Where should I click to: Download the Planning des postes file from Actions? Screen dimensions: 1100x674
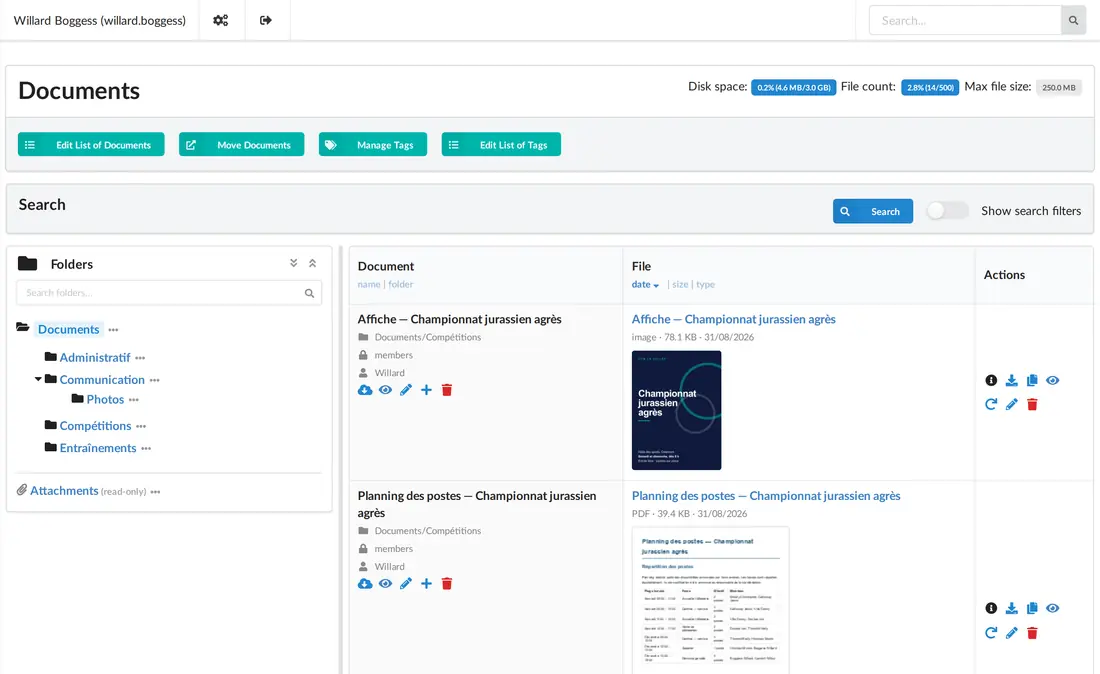pyautogui.click(x=1011, y=608)
